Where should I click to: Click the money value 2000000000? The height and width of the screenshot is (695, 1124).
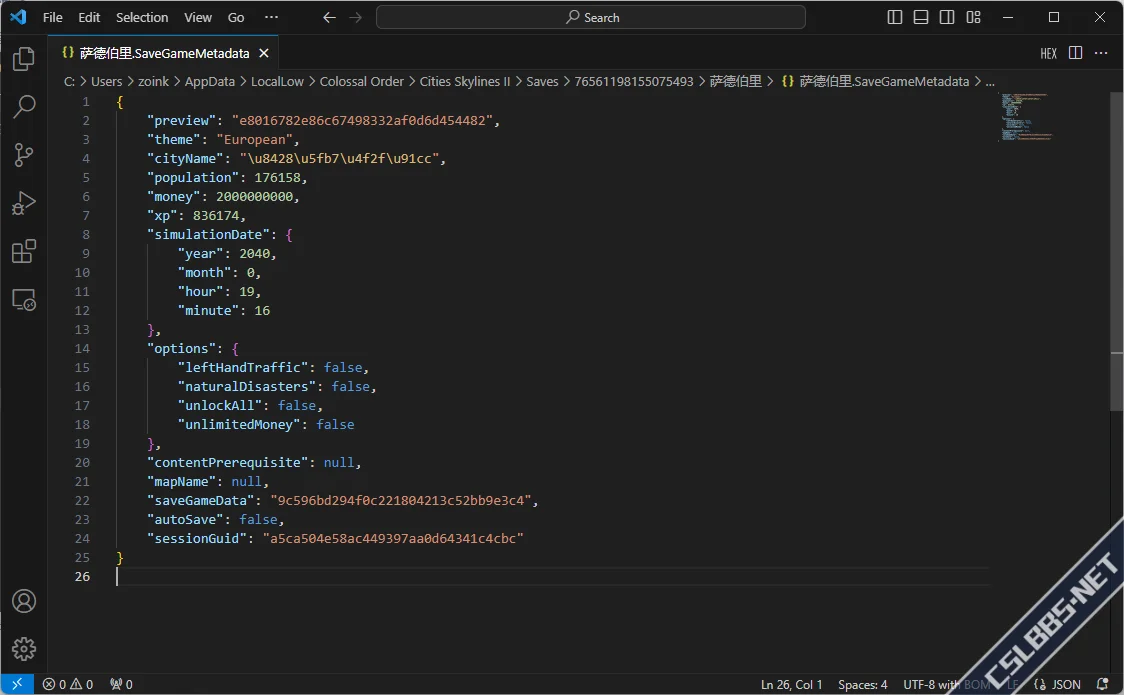pyautogui.click(x=254, y=196)
